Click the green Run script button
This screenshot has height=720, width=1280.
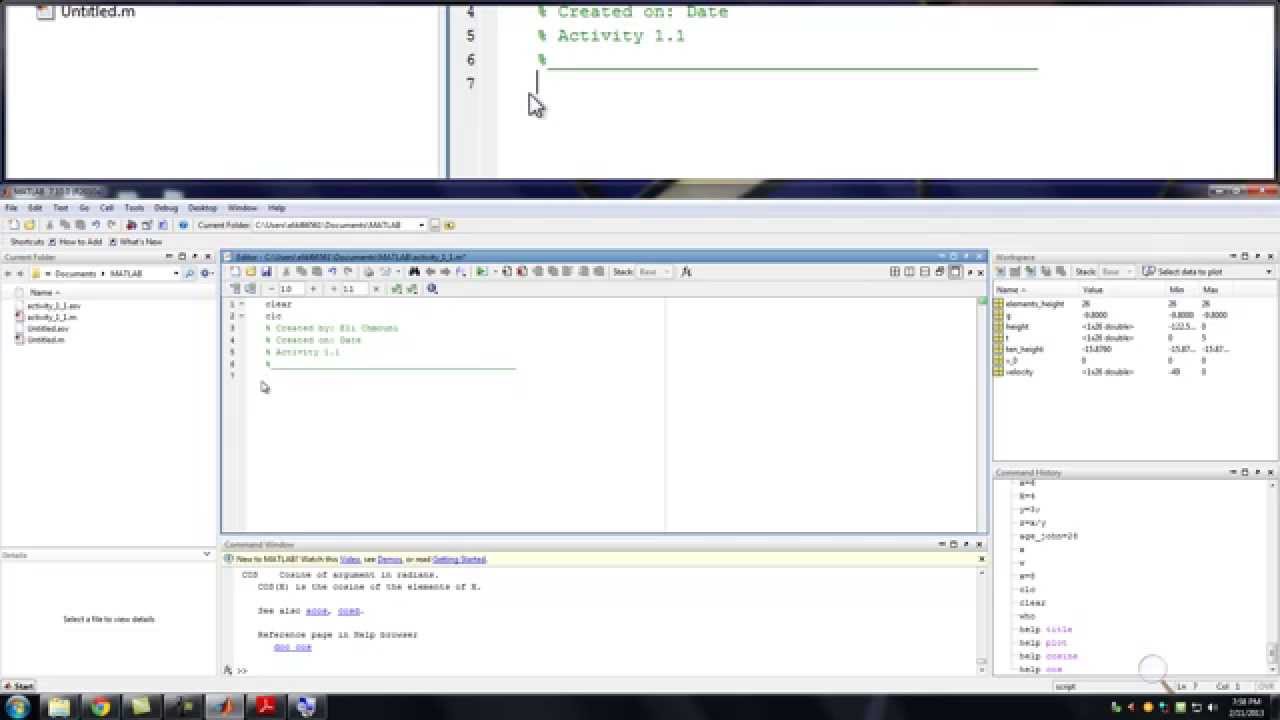(x=481, y=271)
